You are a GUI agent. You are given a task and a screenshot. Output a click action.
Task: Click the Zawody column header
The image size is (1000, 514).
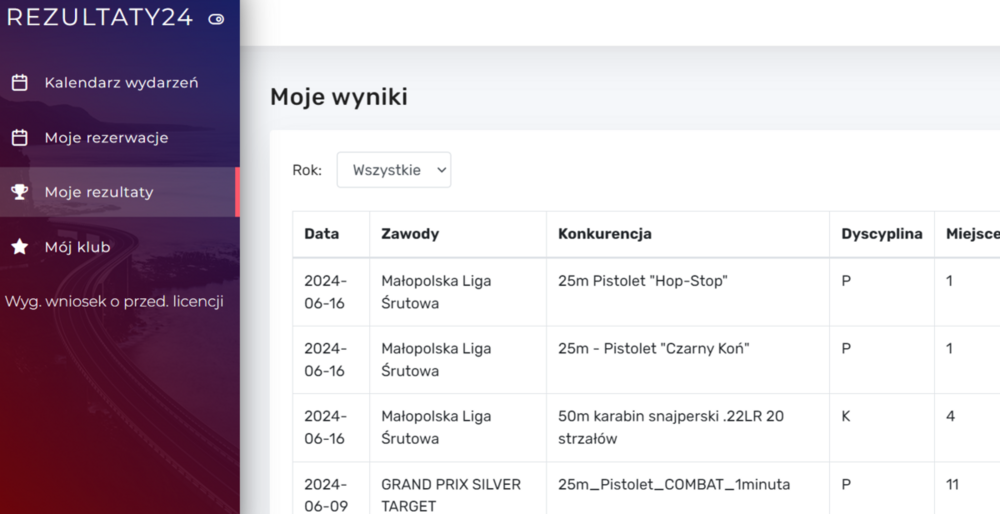coord(410,234)
